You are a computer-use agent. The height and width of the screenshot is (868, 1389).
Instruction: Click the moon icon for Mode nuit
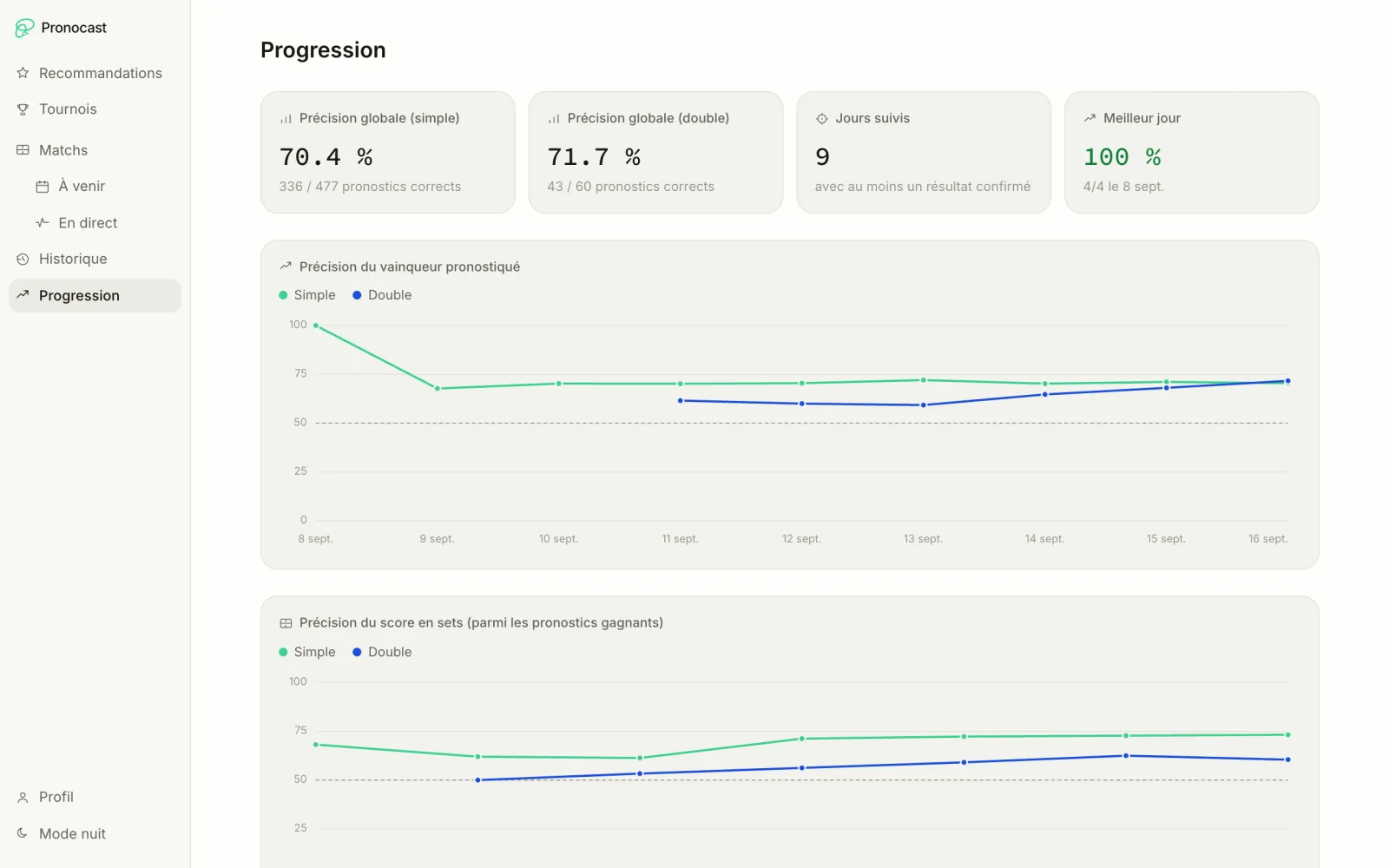coord(23,833)
